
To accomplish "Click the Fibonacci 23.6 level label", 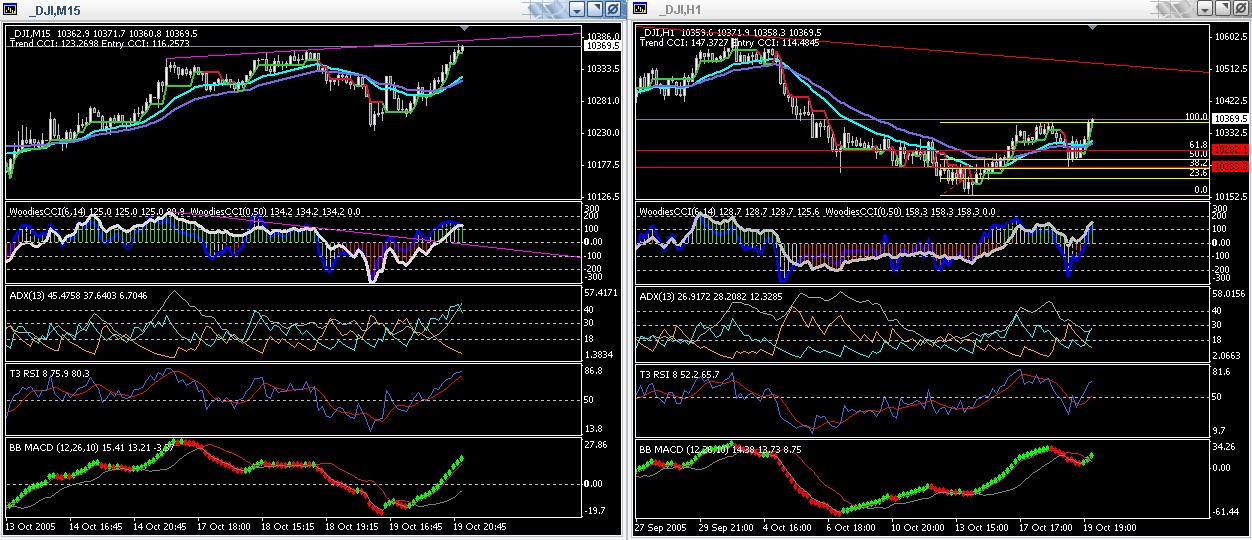I will coord(1200,172).
